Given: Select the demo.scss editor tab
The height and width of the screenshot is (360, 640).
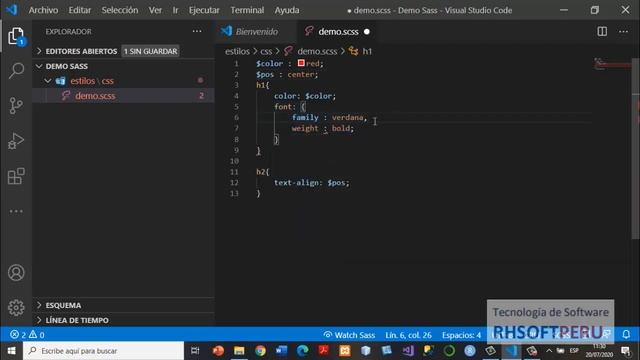Looking at the screenshot, I should [x=338, y=31].
